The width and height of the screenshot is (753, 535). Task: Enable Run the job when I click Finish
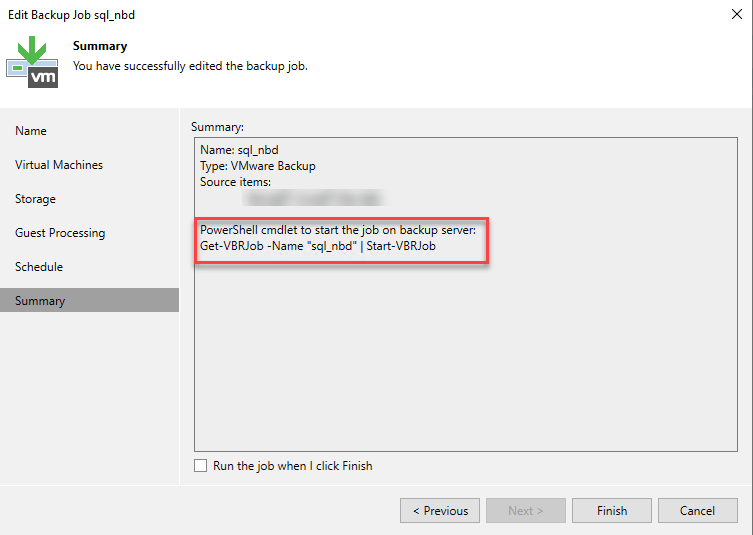pos(201,466)
